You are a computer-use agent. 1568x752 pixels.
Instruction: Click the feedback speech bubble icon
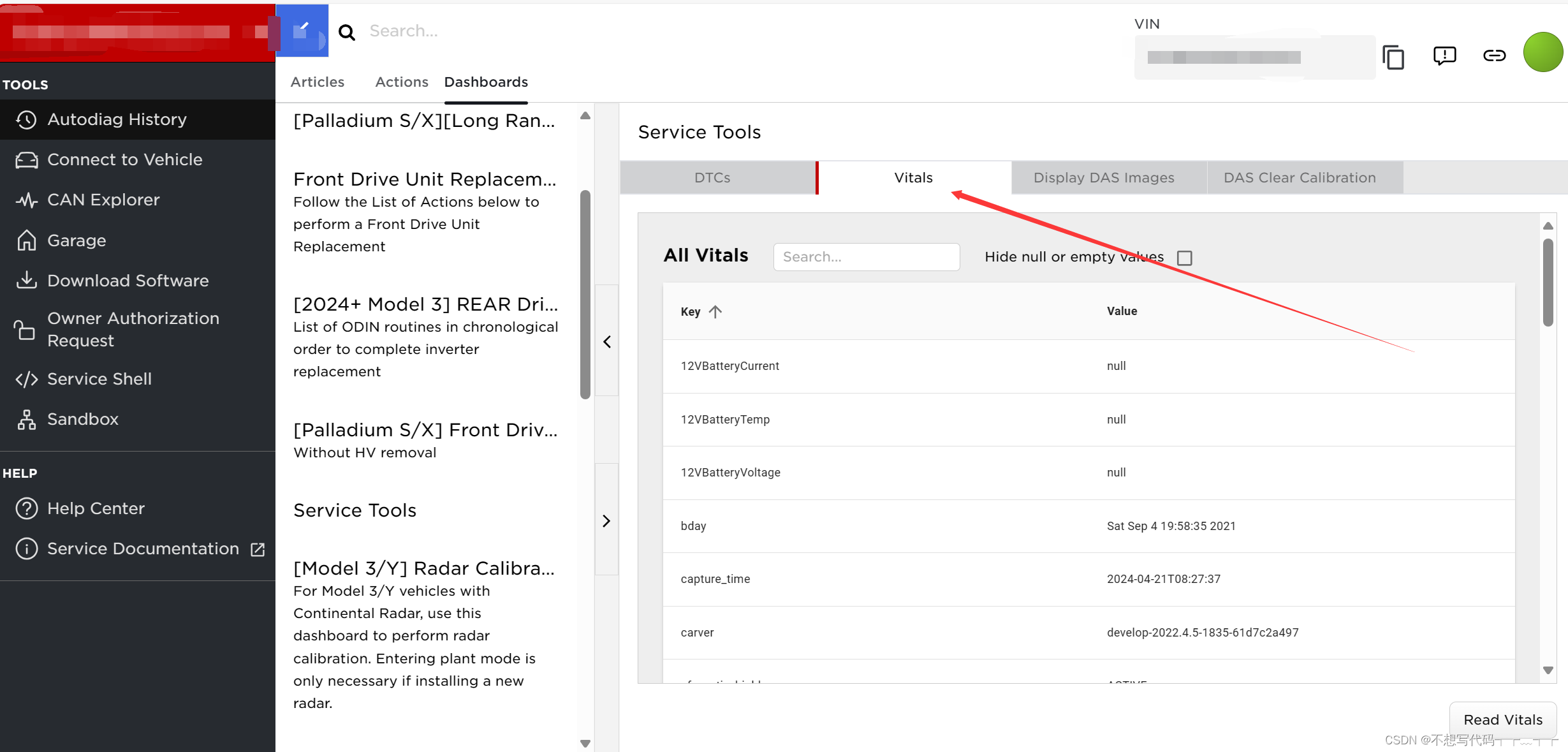[x=1444, y=56]
